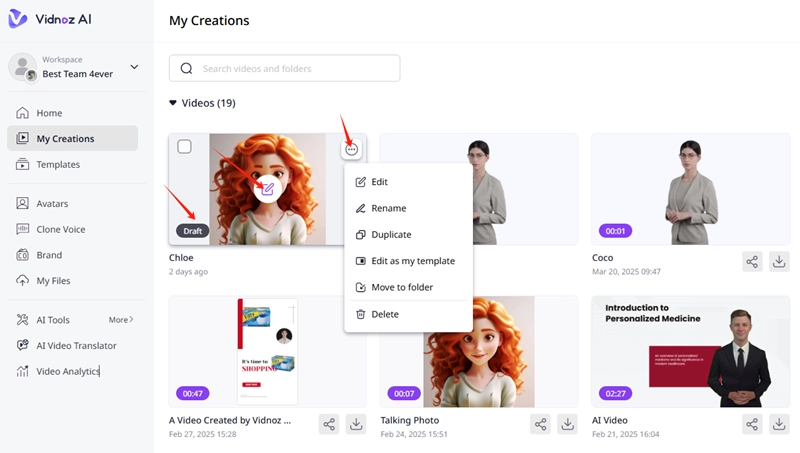Choose Move to folder in context menu
Image resolution: width=800 pixels, height=453 pixels.
point(400,287)
